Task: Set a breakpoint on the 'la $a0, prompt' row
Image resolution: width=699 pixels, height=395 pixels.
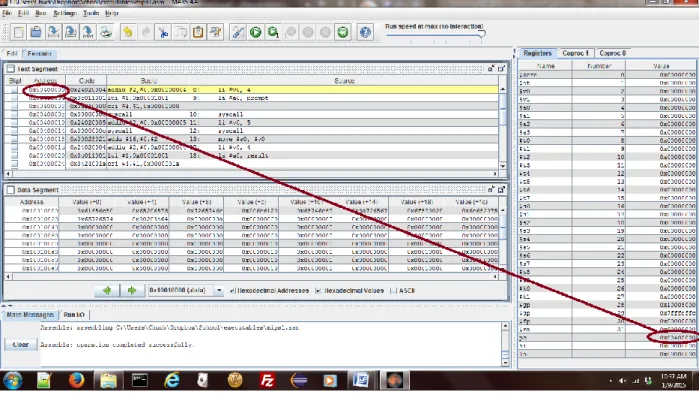Action: pyautogui.click(x=14, y=98)
